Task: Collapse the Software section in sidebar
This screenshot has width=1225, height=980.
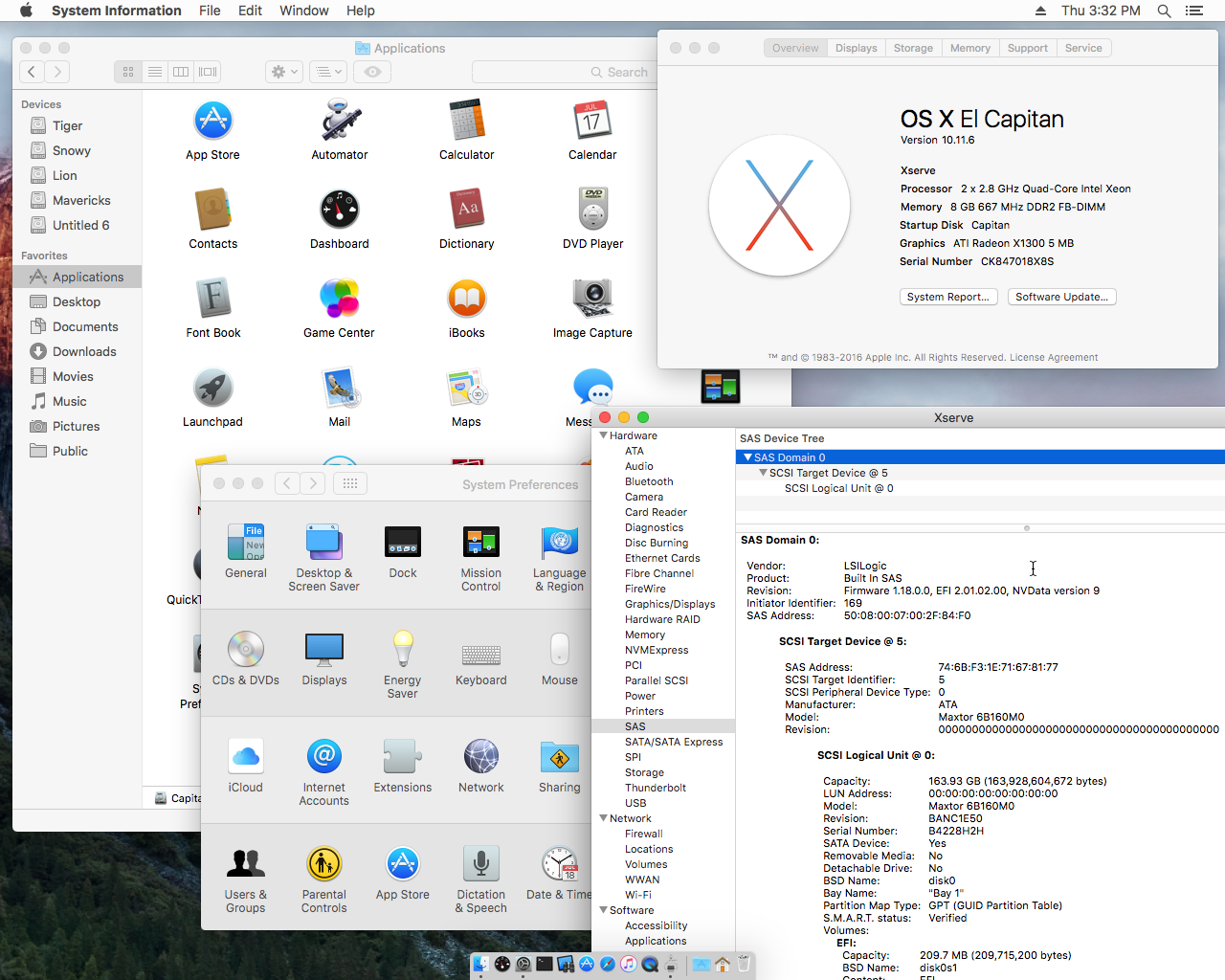Action: 604,910
